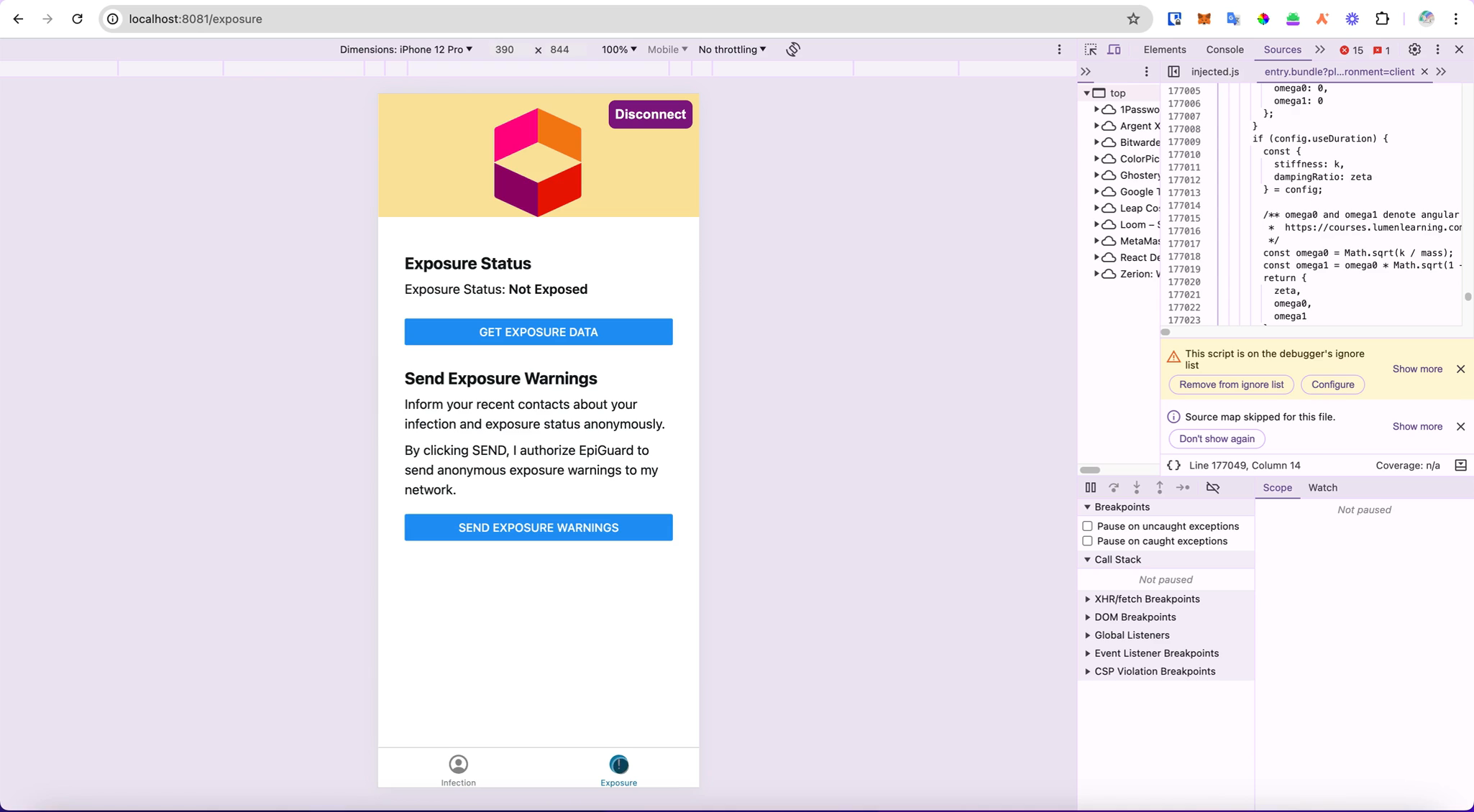The image size is (1474, 812).
Task: Step over the next function call
Action: (x=1114, y=488)
